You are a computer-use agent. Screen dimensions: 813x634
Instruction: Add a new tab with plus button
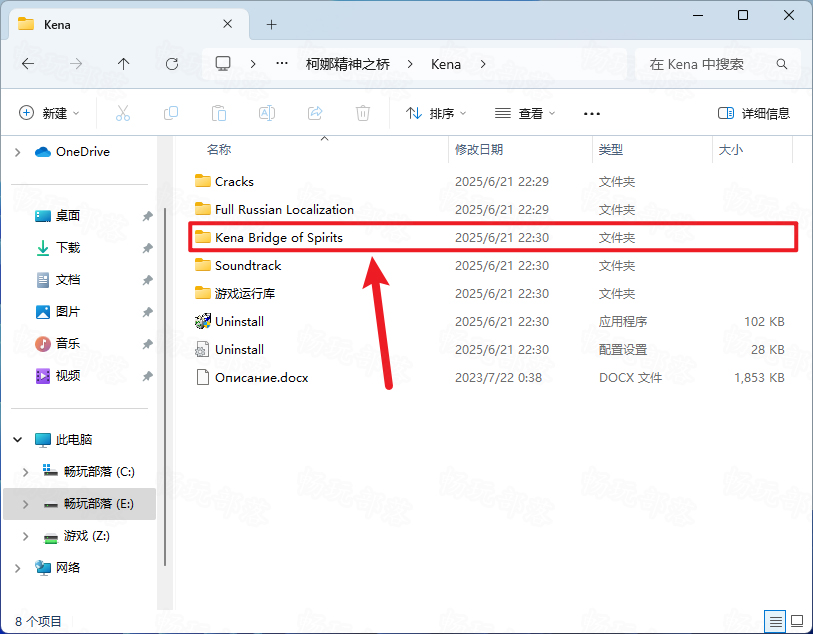click(x=272, y=24)
